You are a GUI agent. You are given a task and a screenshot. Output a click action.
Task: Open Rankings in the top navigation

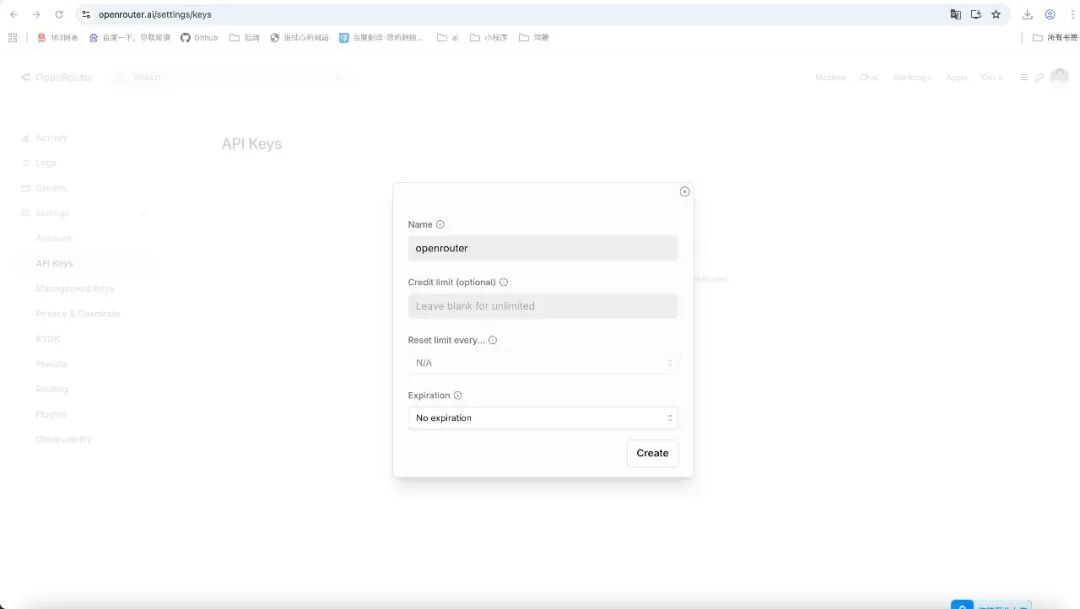pos(912,77)
